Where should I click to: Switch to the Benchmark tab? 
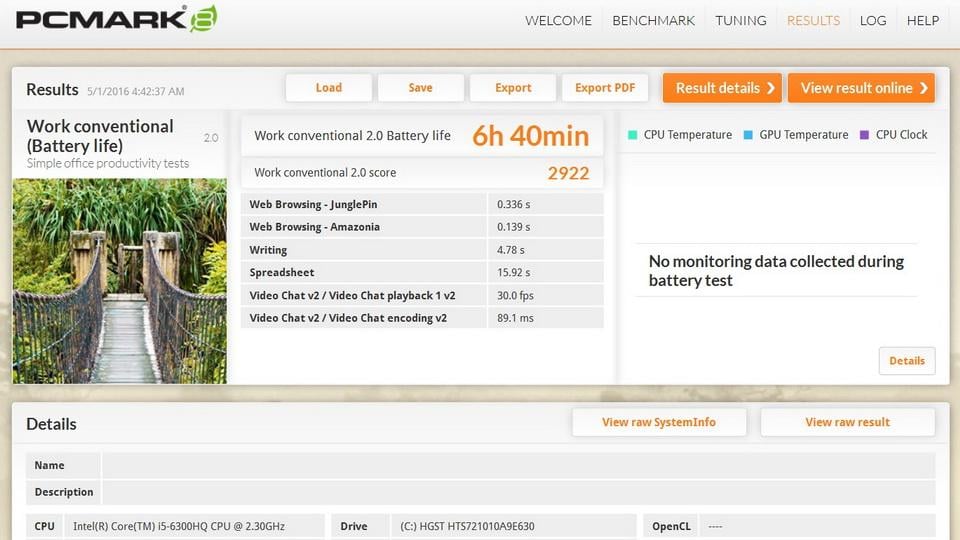pos(653,21)
